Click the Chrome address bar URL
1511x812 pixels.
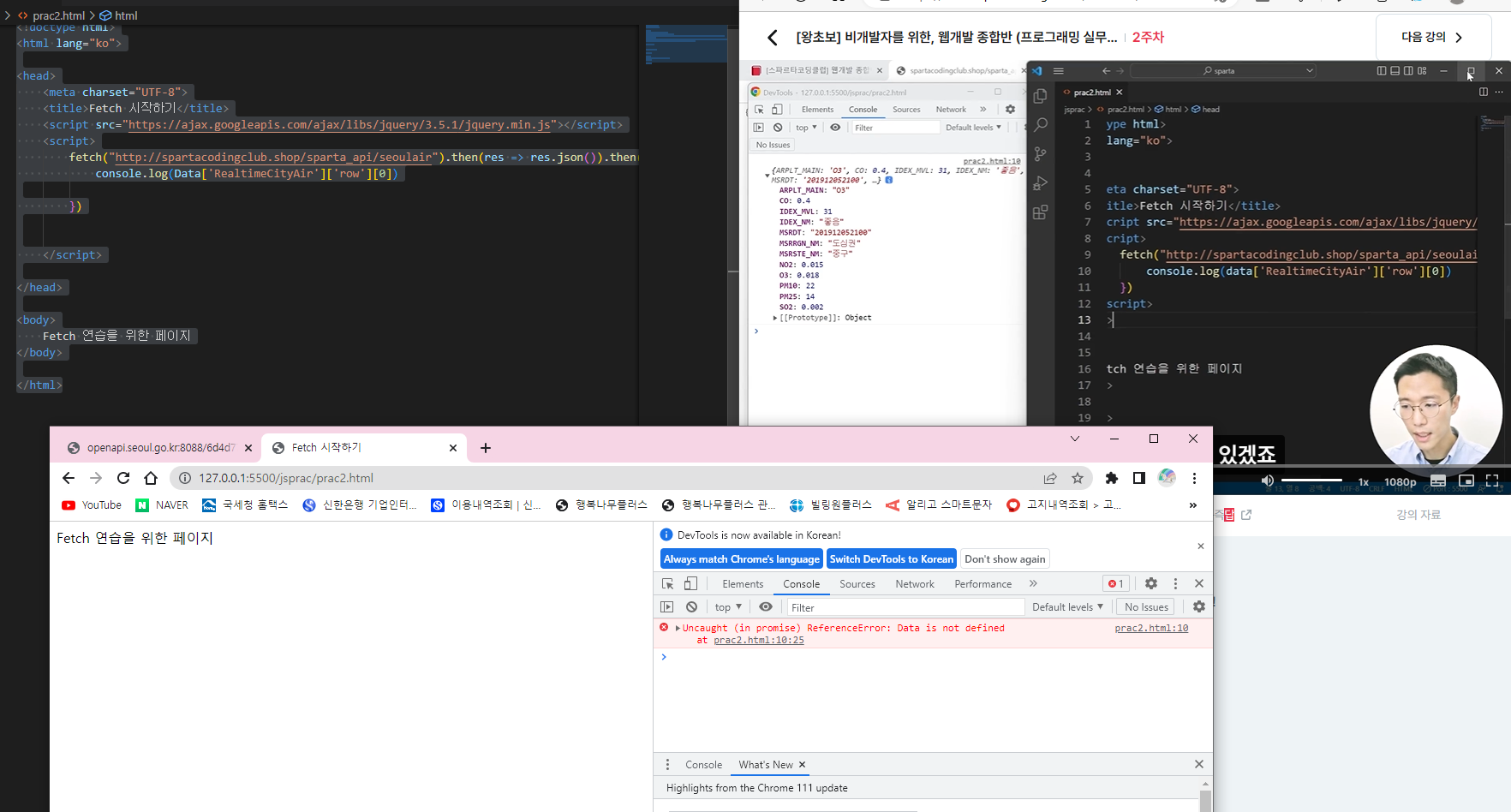(x=286, y=478)
